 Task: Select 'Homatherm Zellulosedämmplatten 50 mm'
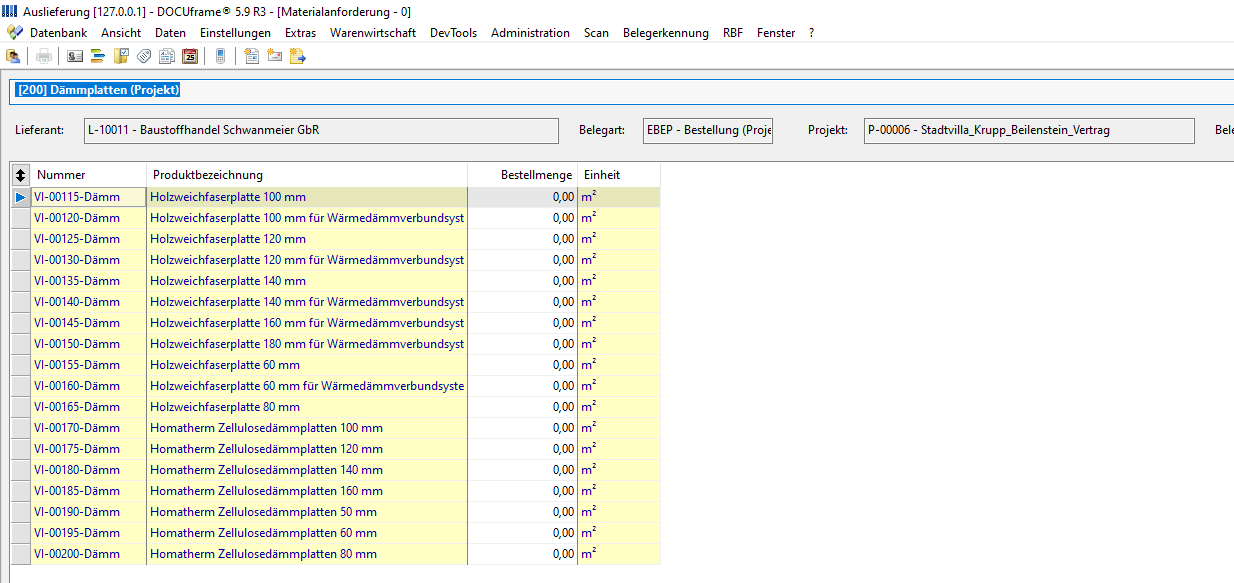(x=307, y=512)
